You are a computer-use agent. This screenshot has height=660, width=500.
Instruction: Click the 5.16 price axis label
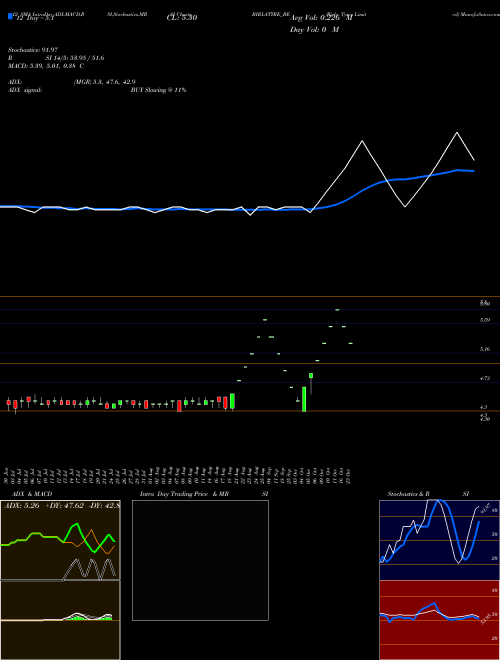click(x=485, y=349)
